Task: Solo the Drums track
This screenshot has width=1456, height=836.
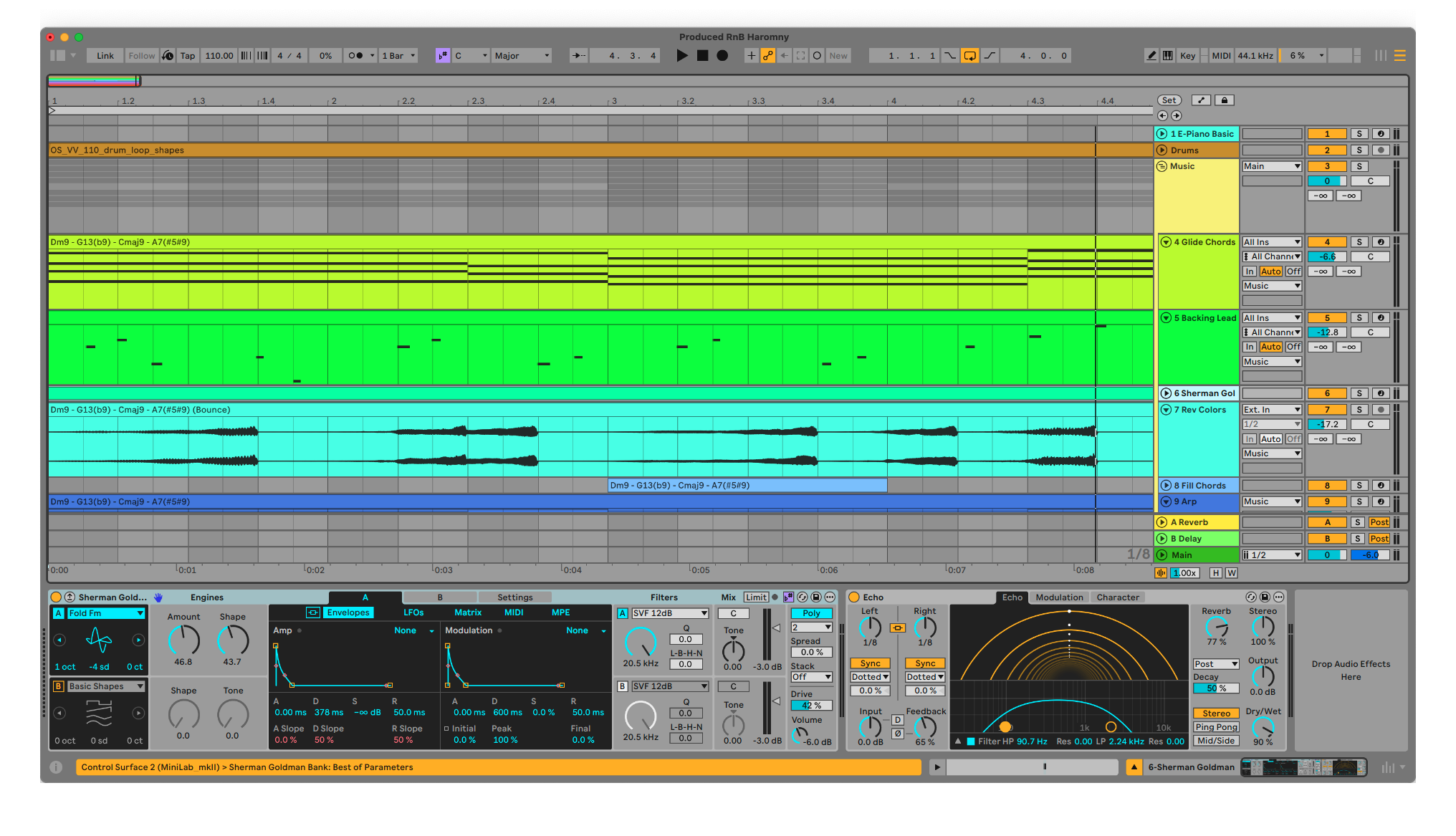Action: click(x=1359, y=150)
